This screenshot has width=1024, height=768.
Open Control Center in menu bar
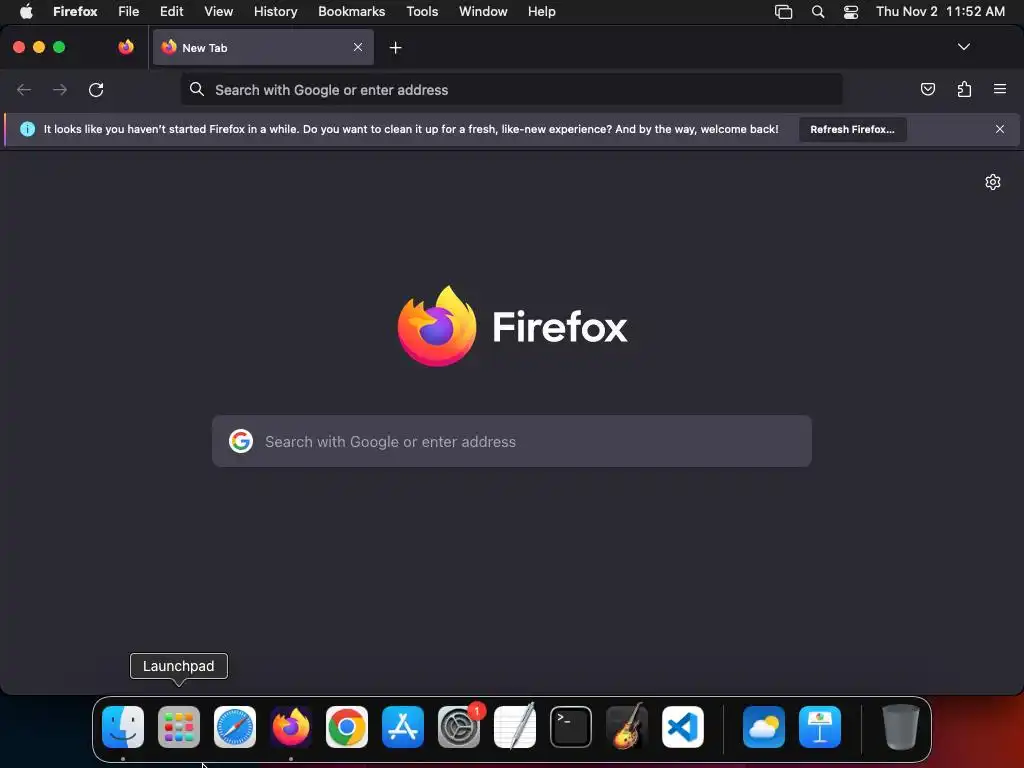point(850,12)
